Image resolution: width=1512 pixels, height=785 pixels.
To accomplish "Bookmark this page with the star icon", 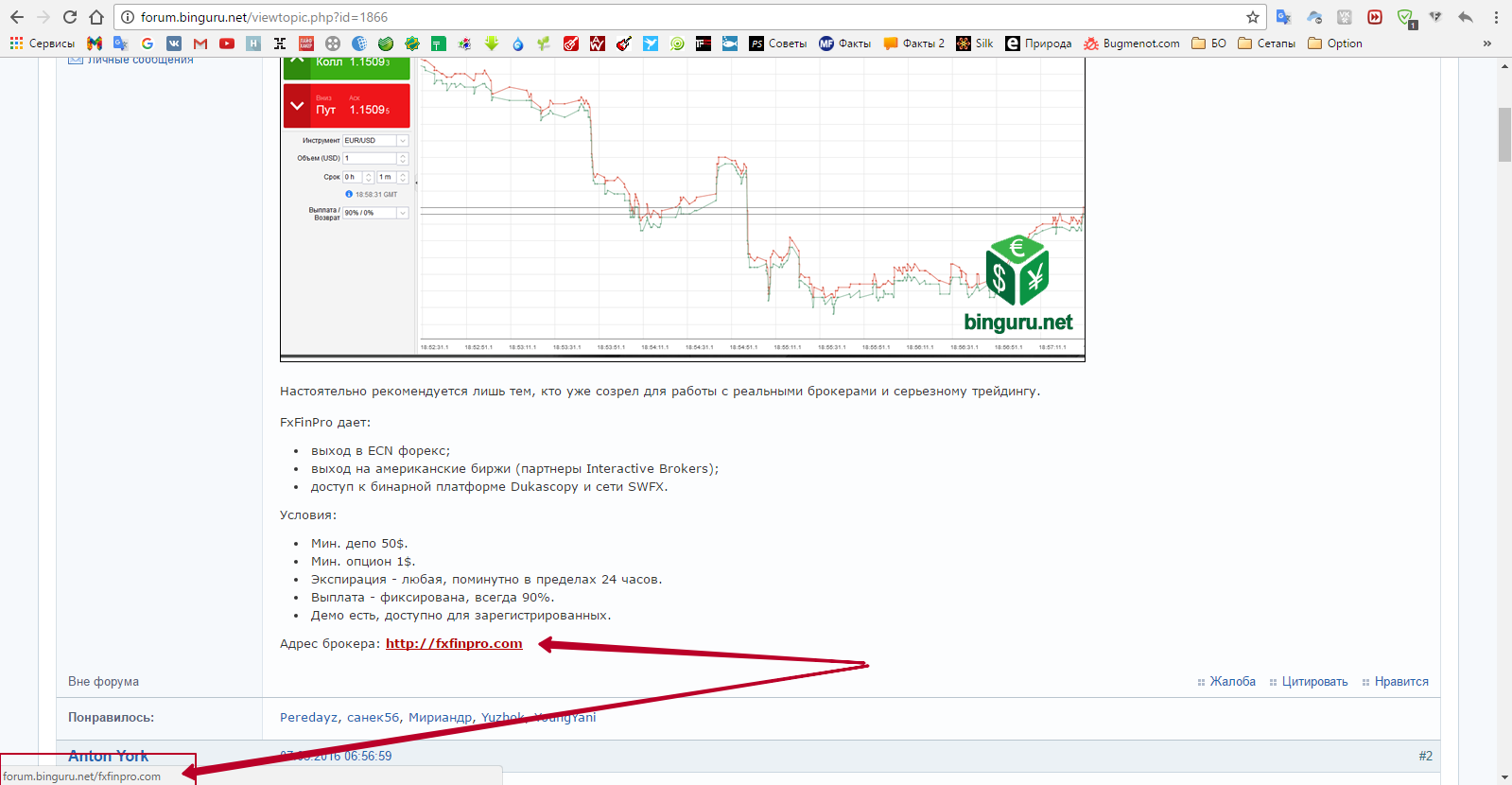I will (1253, 17).
